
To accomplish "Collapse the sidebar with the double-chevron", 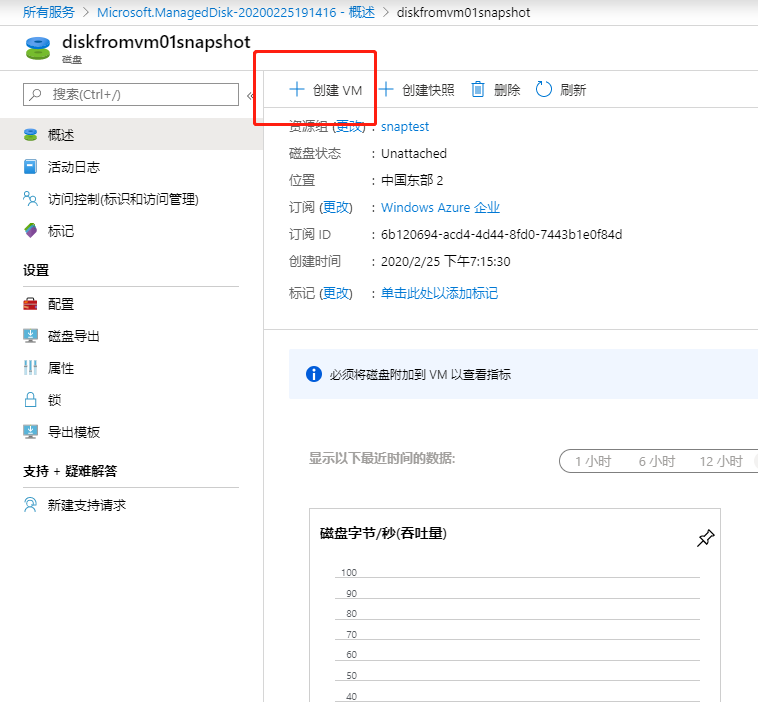I will 250,96.
